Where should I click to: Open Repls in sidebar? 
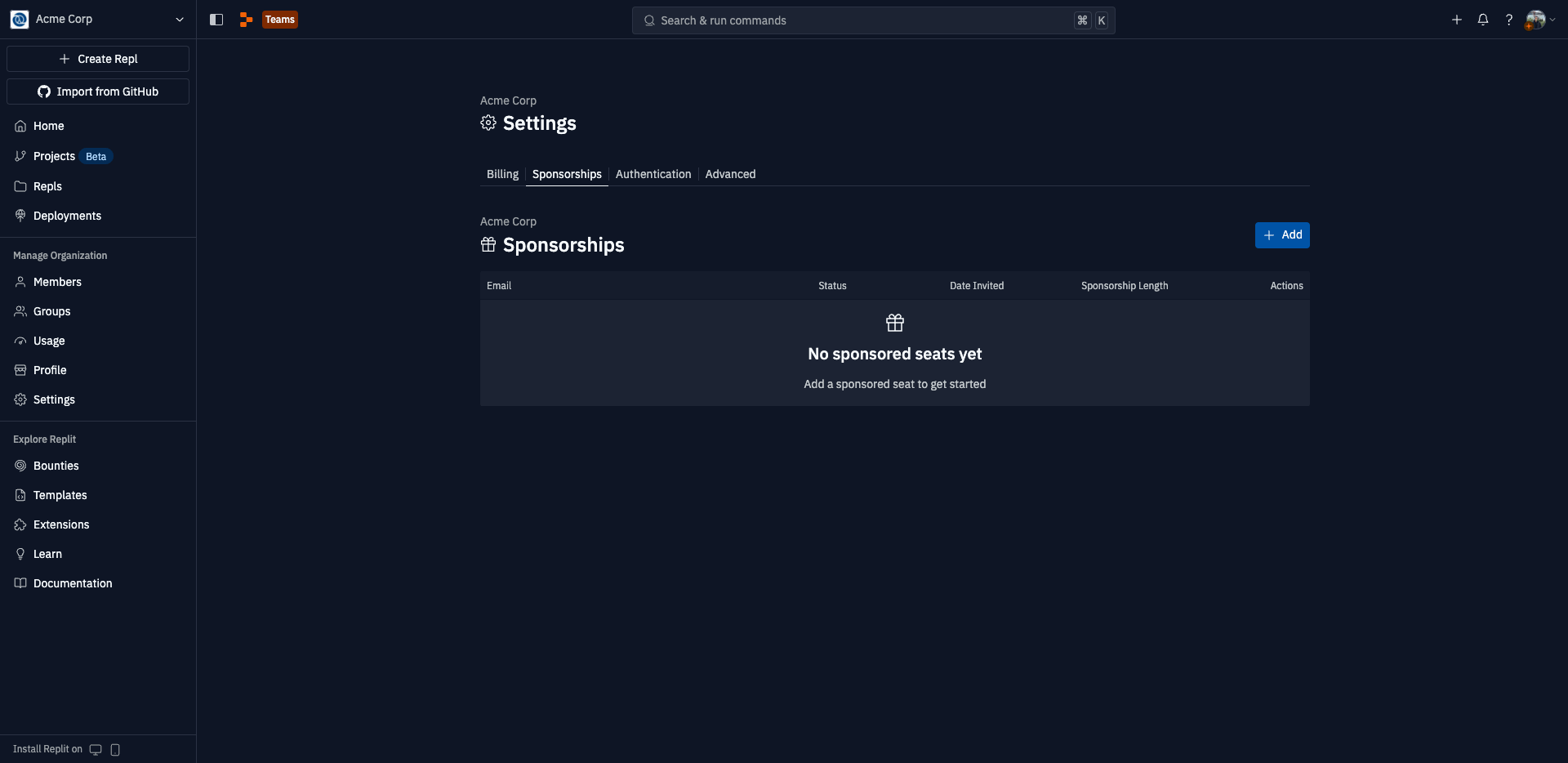98,186
